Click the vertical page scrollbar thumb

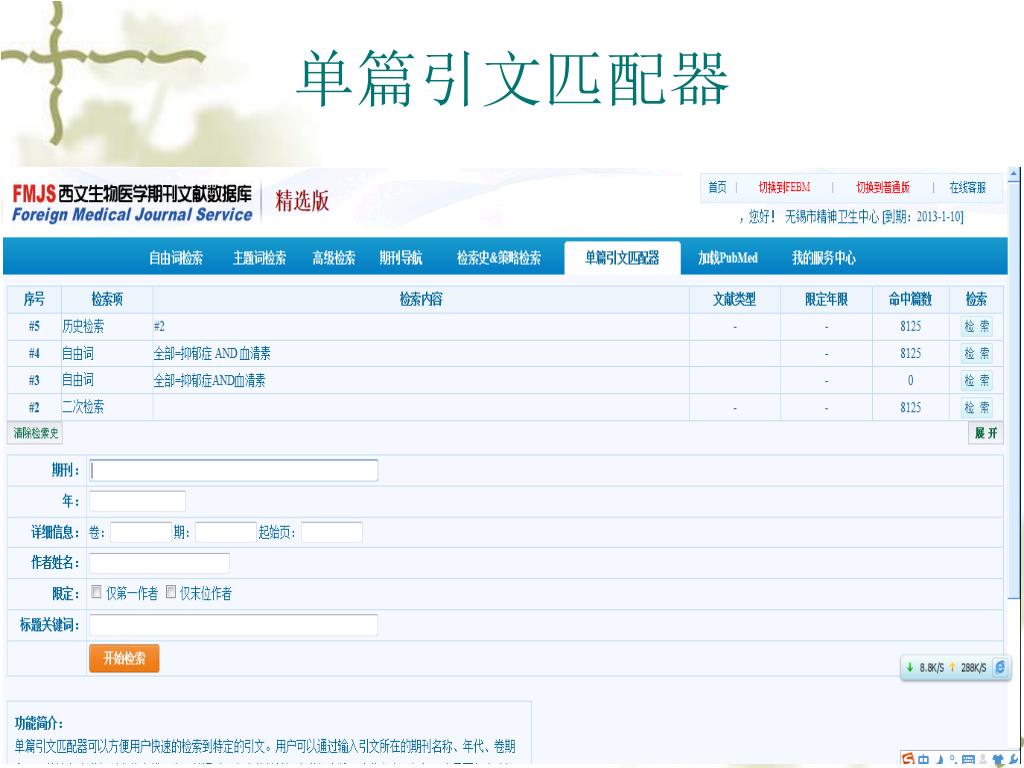(1014, 389)
